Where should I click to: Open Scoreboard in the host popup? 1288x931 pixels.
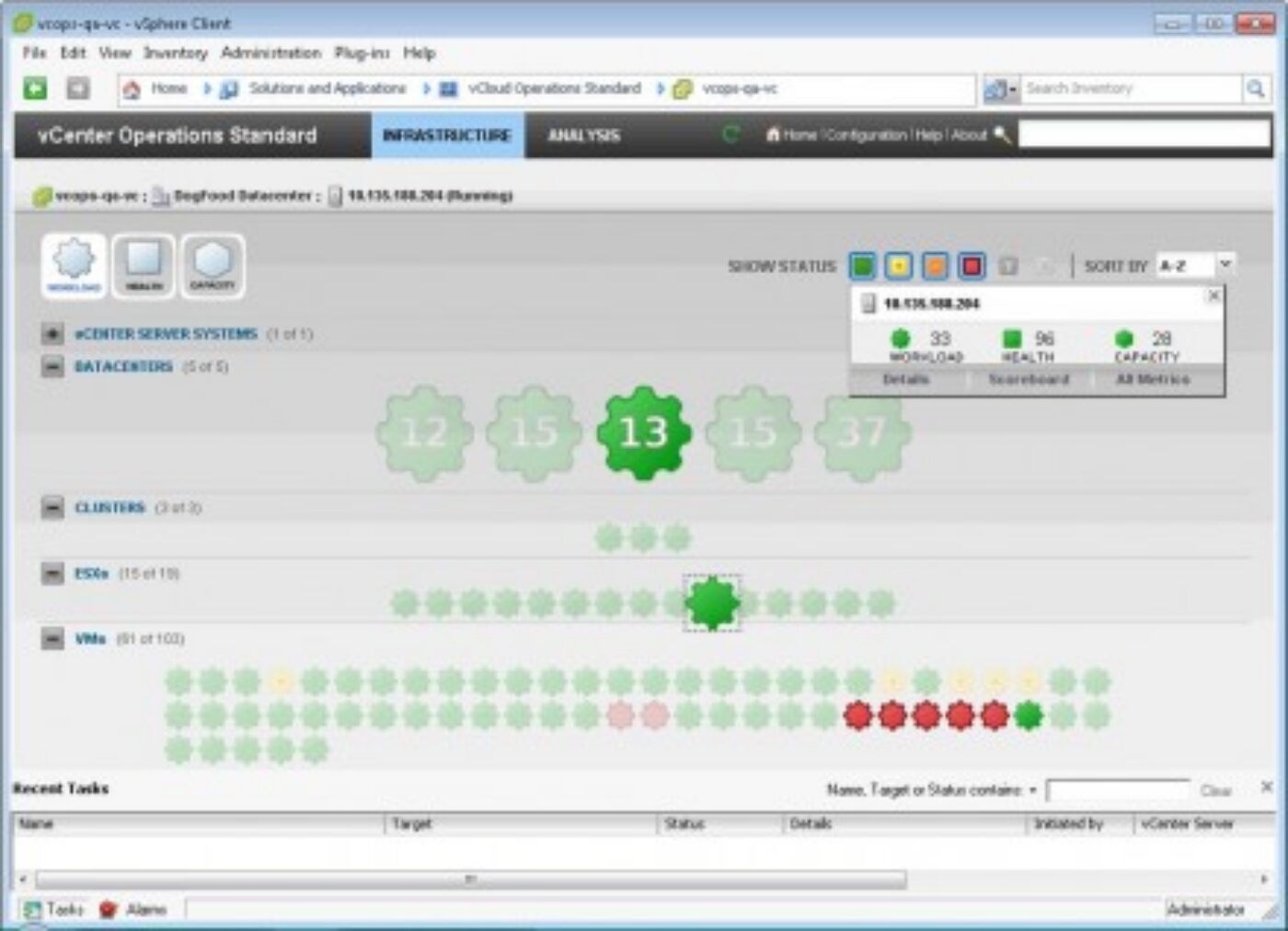click(1029, 379)
